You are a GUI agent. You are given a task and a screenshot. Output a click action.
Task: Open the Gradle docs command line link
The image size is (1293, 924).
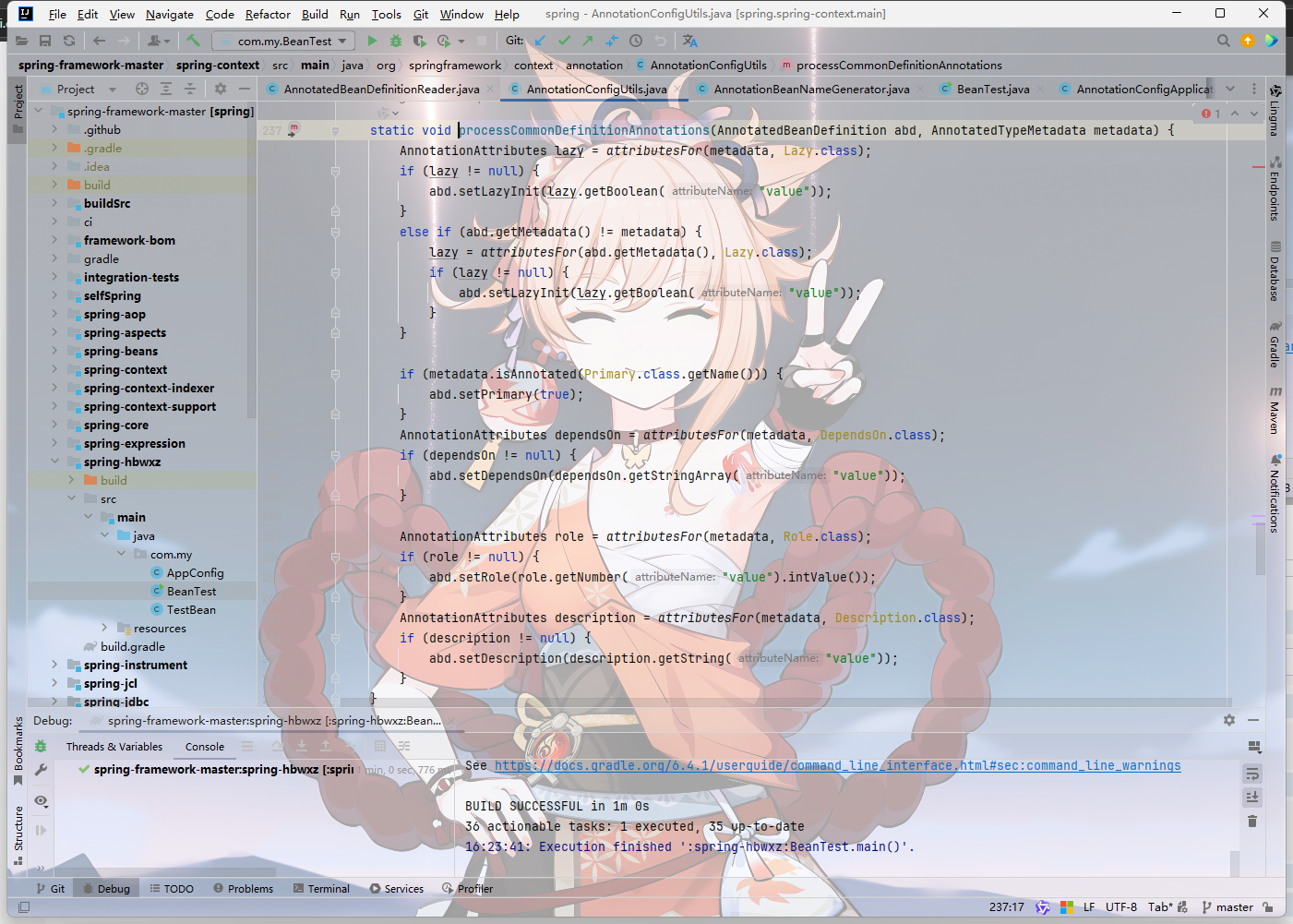(837, 765)
